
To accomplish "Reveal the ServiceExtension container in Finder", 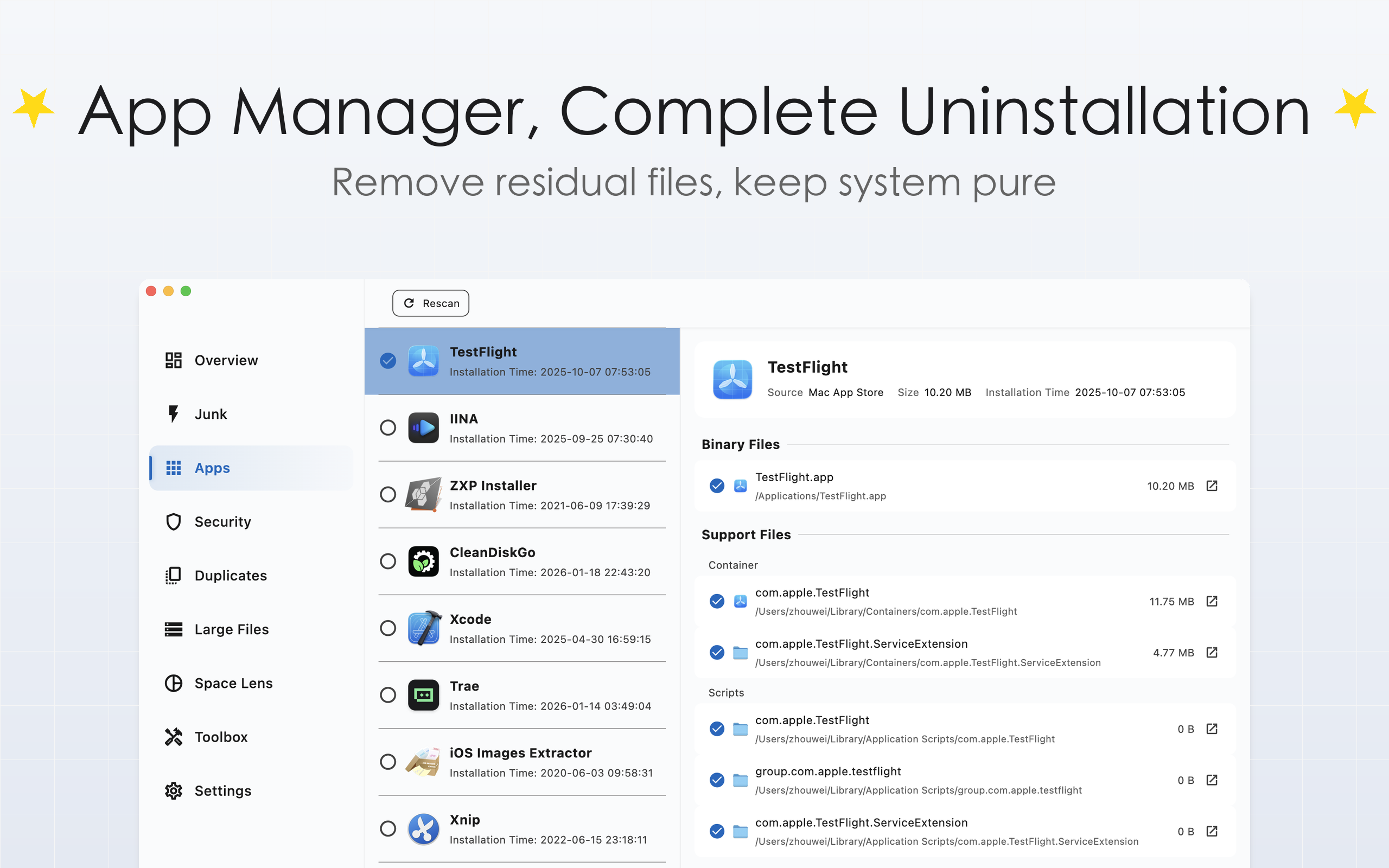I will pos(1212,653).
